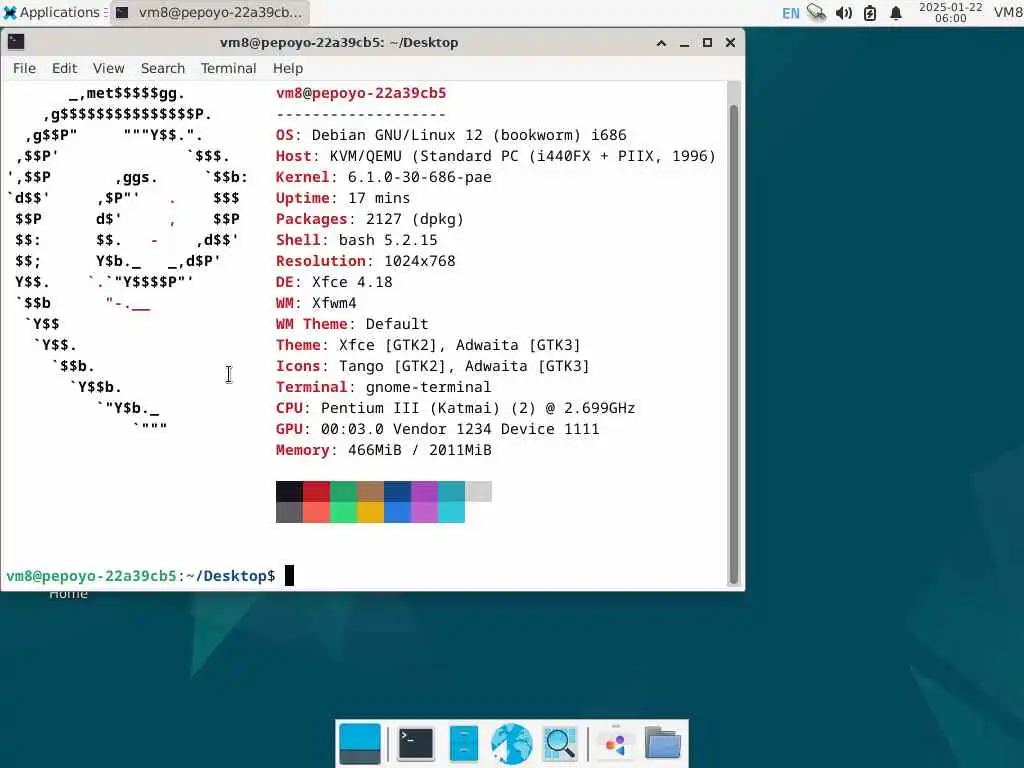This screenshot has width=1024, height=768.
Task: Minimize the terminal window
Action: coord(684,43)
